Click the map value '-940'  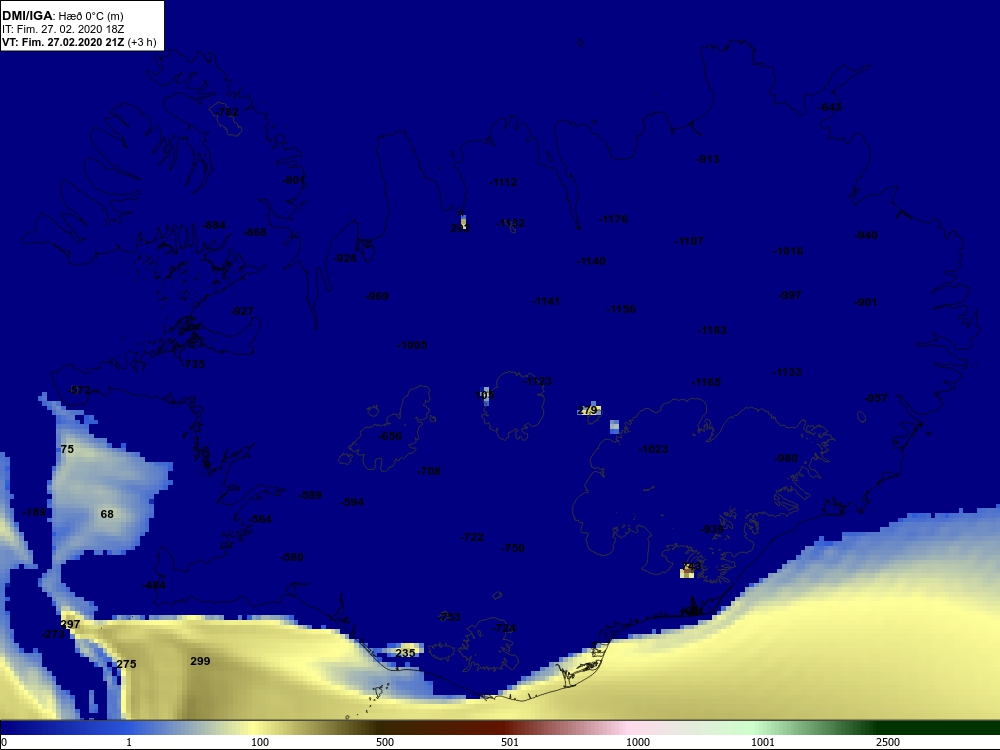[866, 235]
